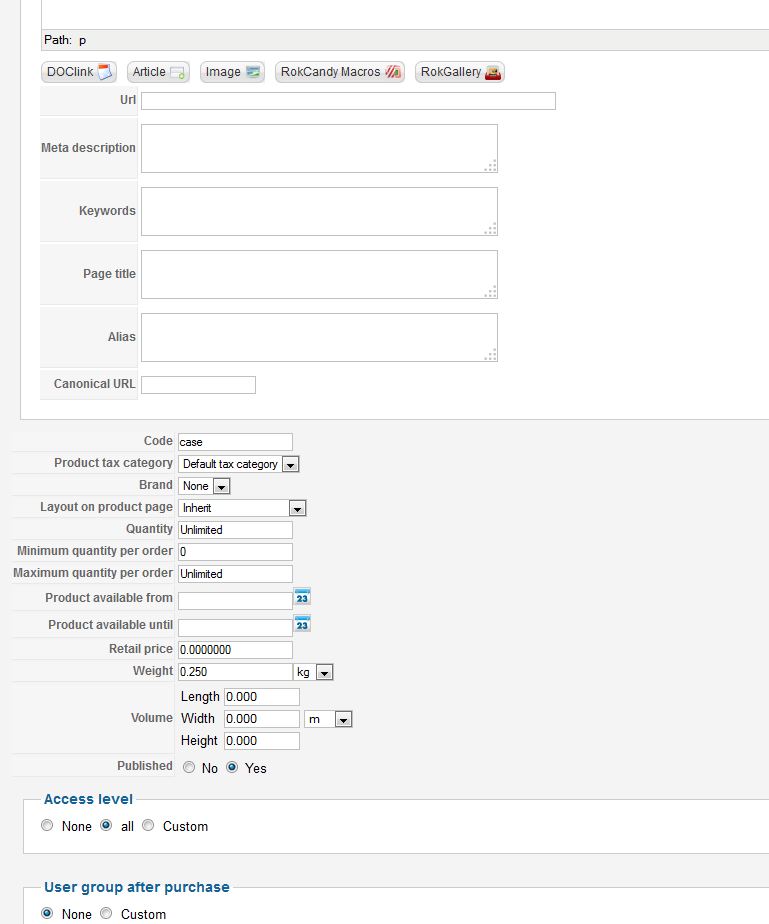Insert an Article link button

(x=158, y=72)
